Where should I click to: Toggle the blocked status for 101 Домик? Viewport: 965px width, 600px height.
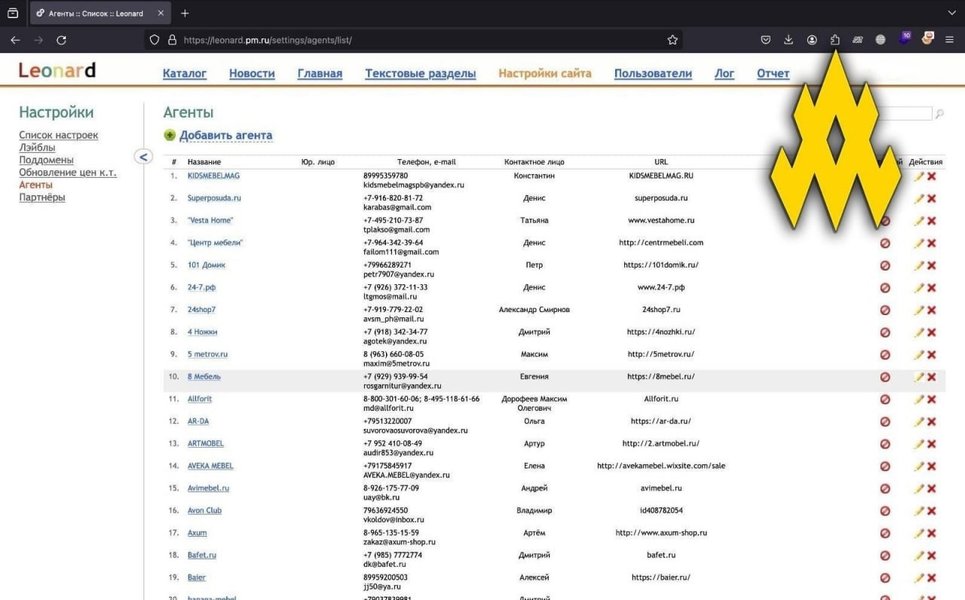[x=885, y=265]
